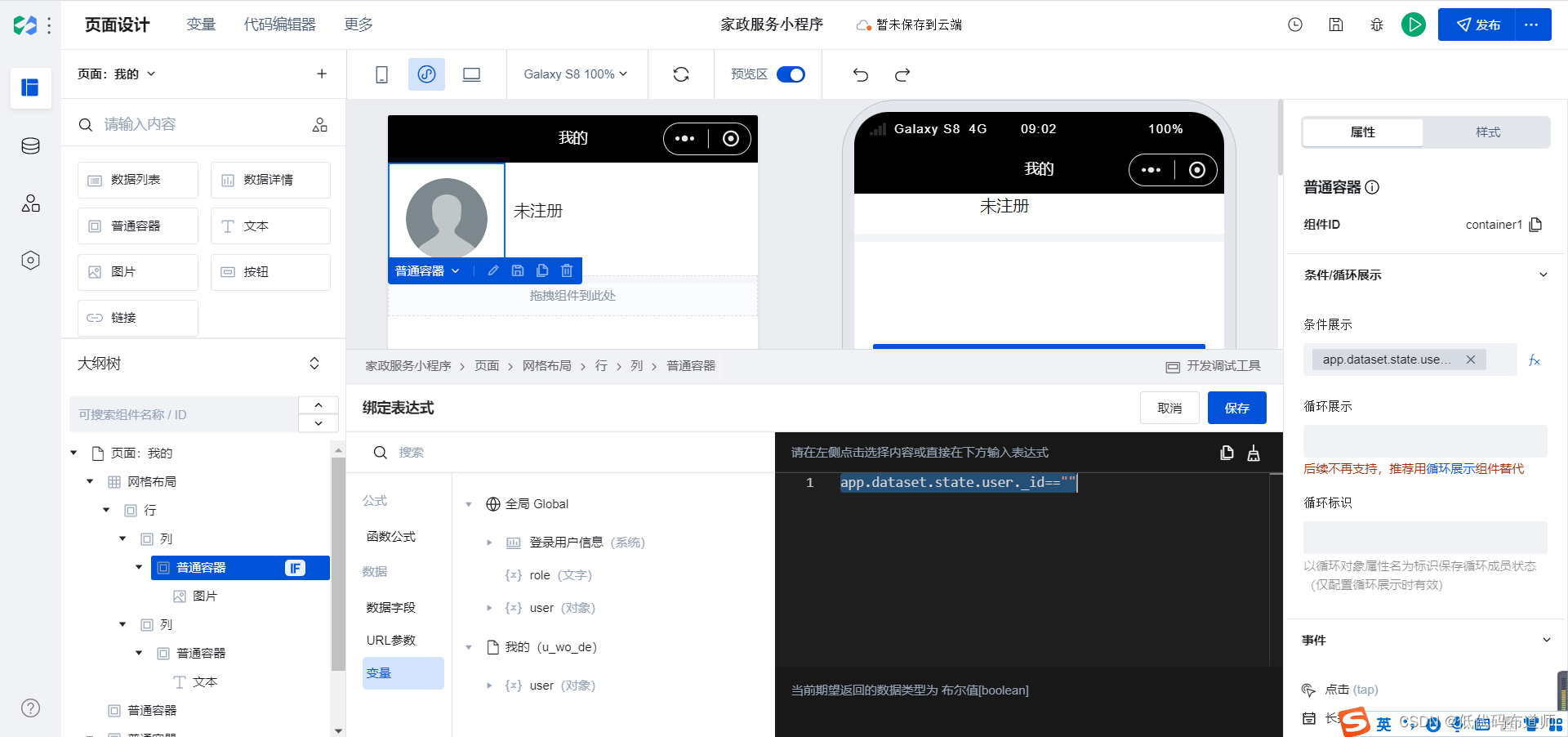Focus the outline tree search field
Viewport: 1568px width, 737px height.
[x=184, y=414]
